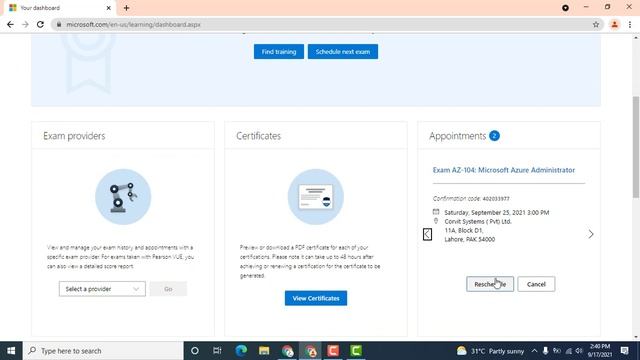Select the Your dashboard tab
The height and width of the screenshot is (360, 640).
click(60, 8)
